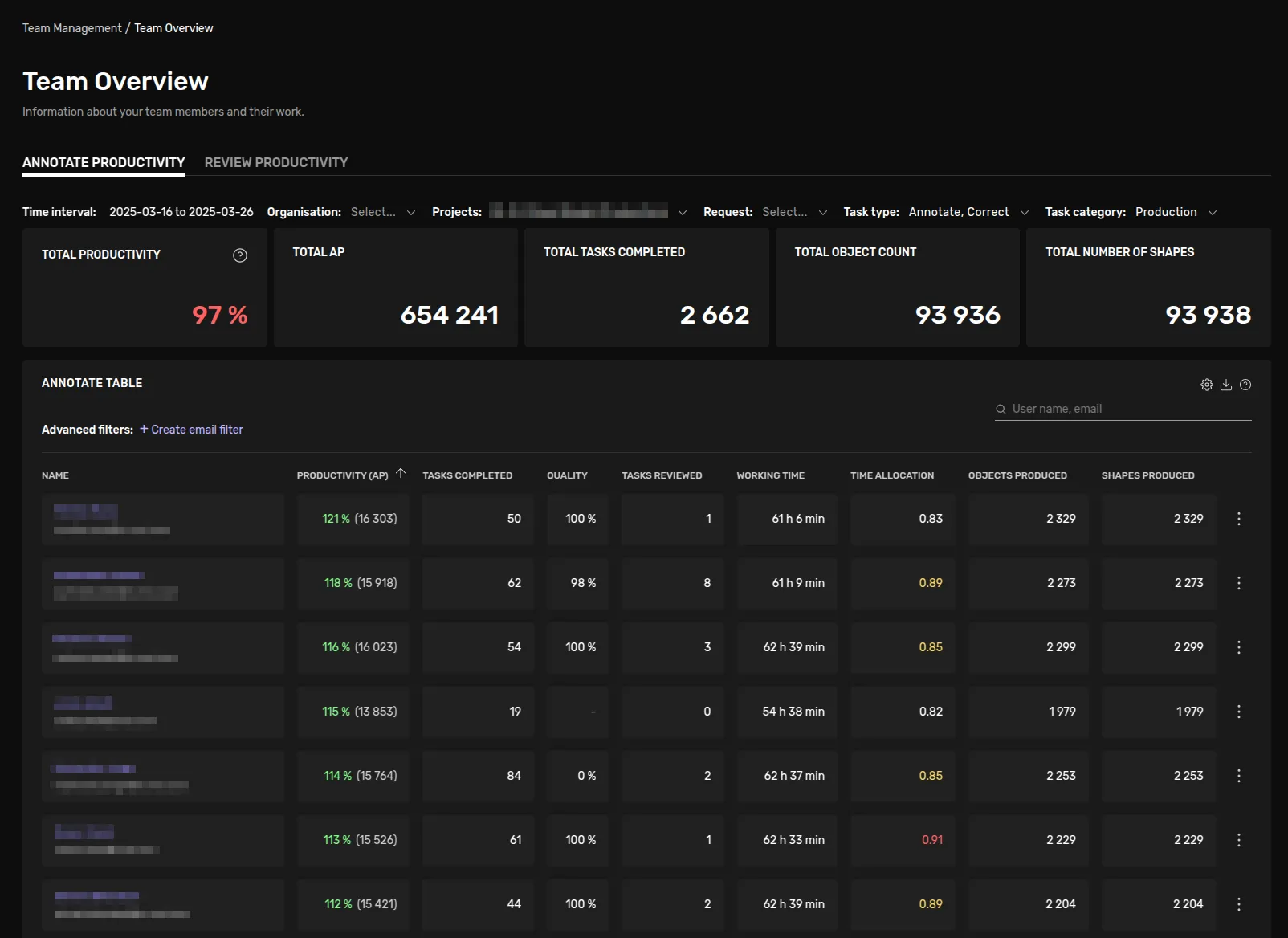Change the time interval date range
The height and width of the screenshot is (938, 1288).
(x=181, y=212)
